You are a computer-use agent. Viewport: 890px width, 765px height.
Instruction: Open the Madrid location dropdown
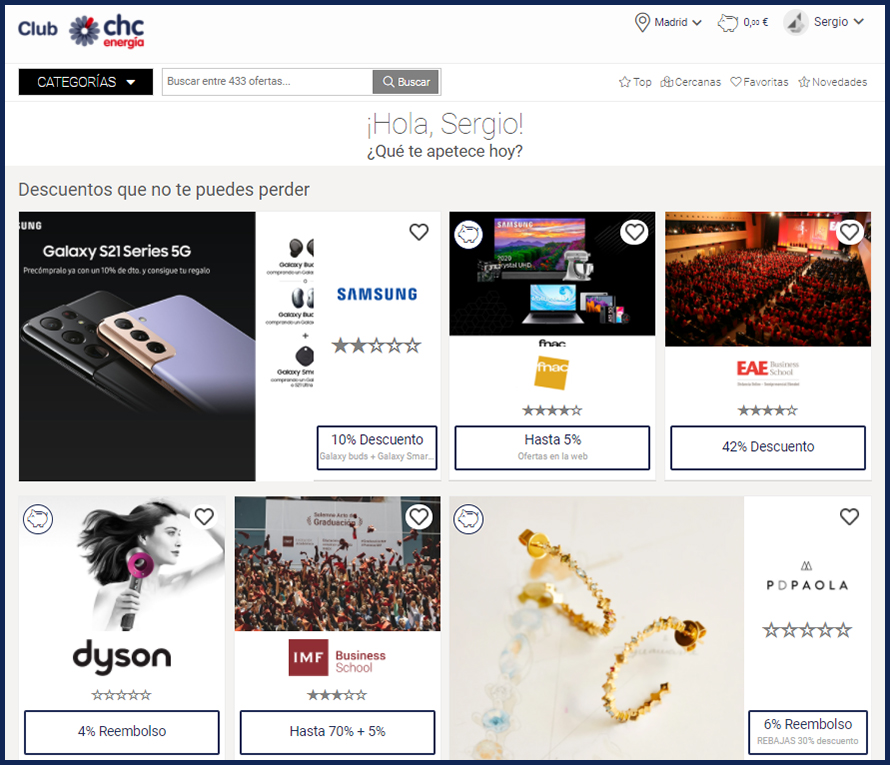[x=678, y=22]
